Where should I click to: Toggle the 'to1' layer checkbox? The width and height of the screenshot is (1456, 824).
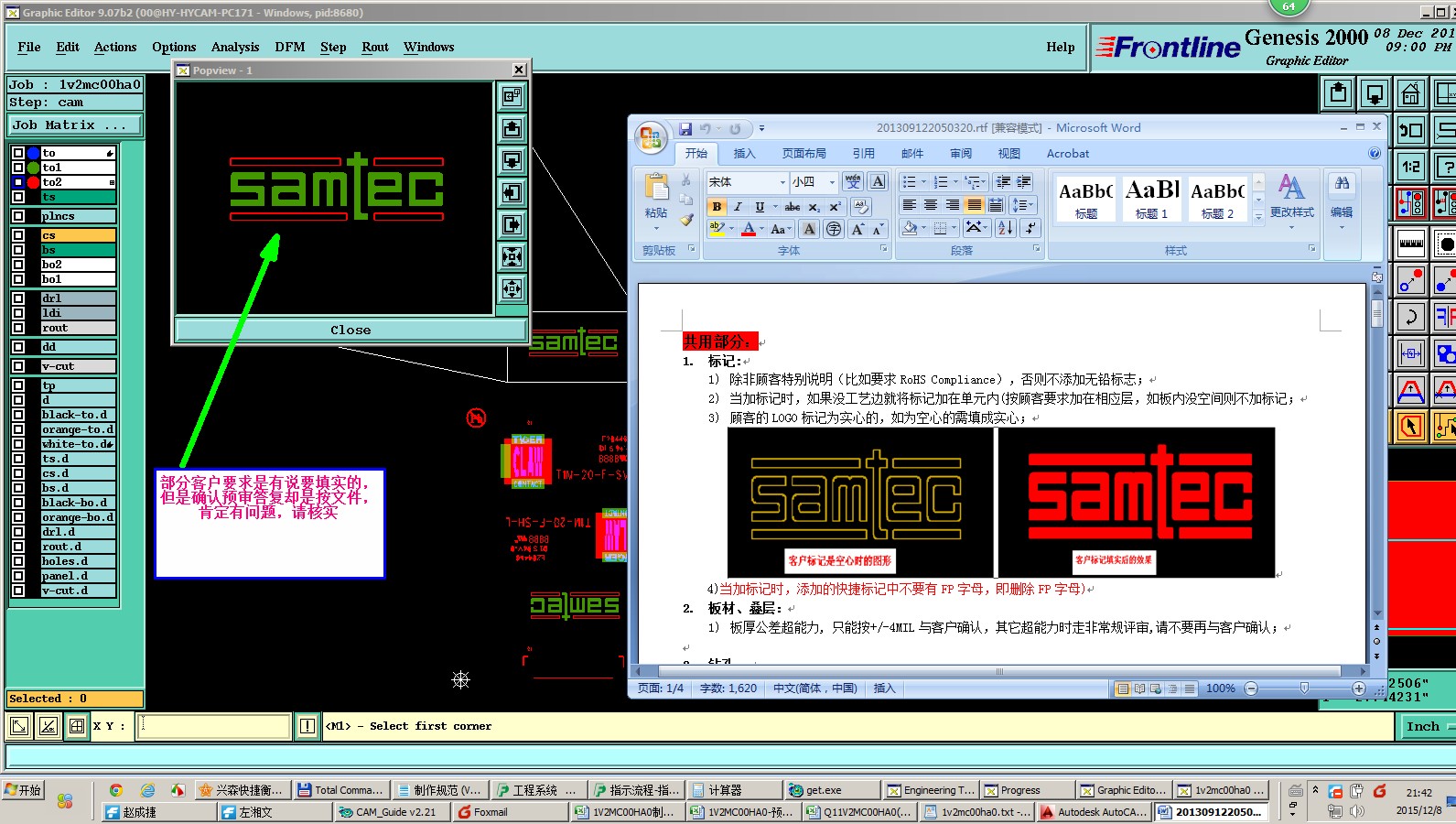(17, 168)
